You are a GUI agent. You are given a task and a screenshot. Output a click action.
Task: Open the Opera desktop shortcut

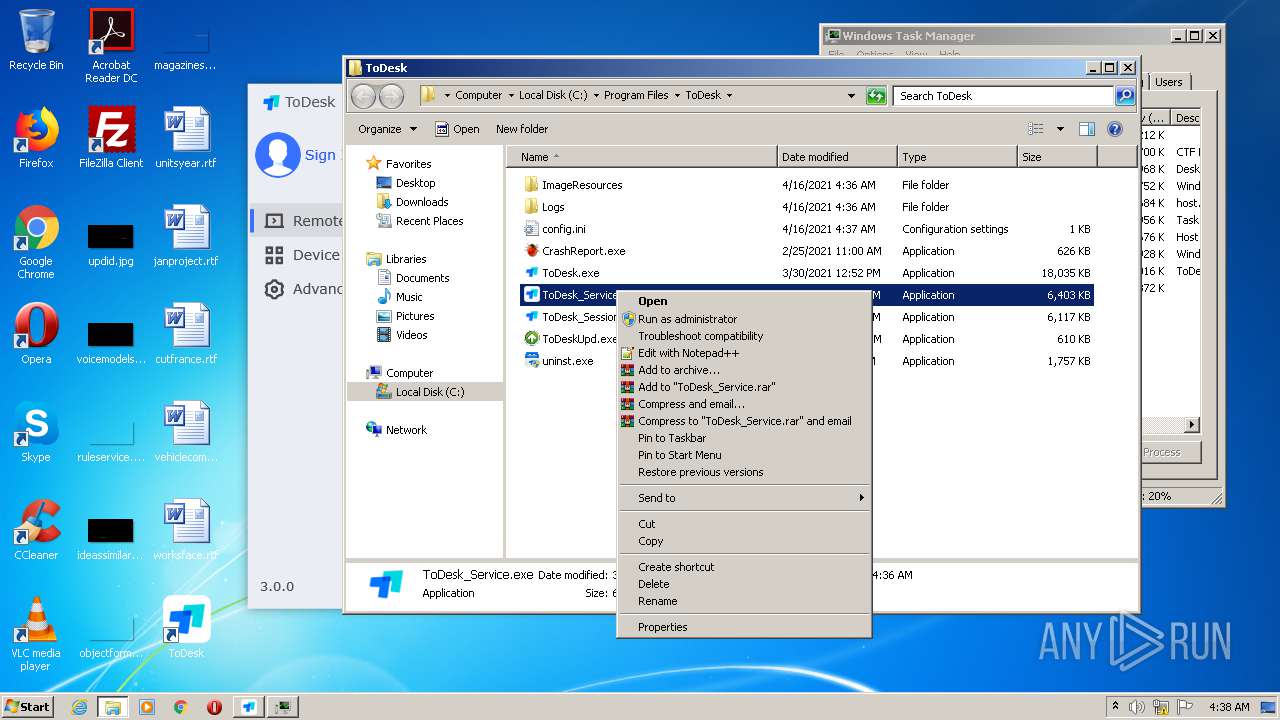(36, 334)
